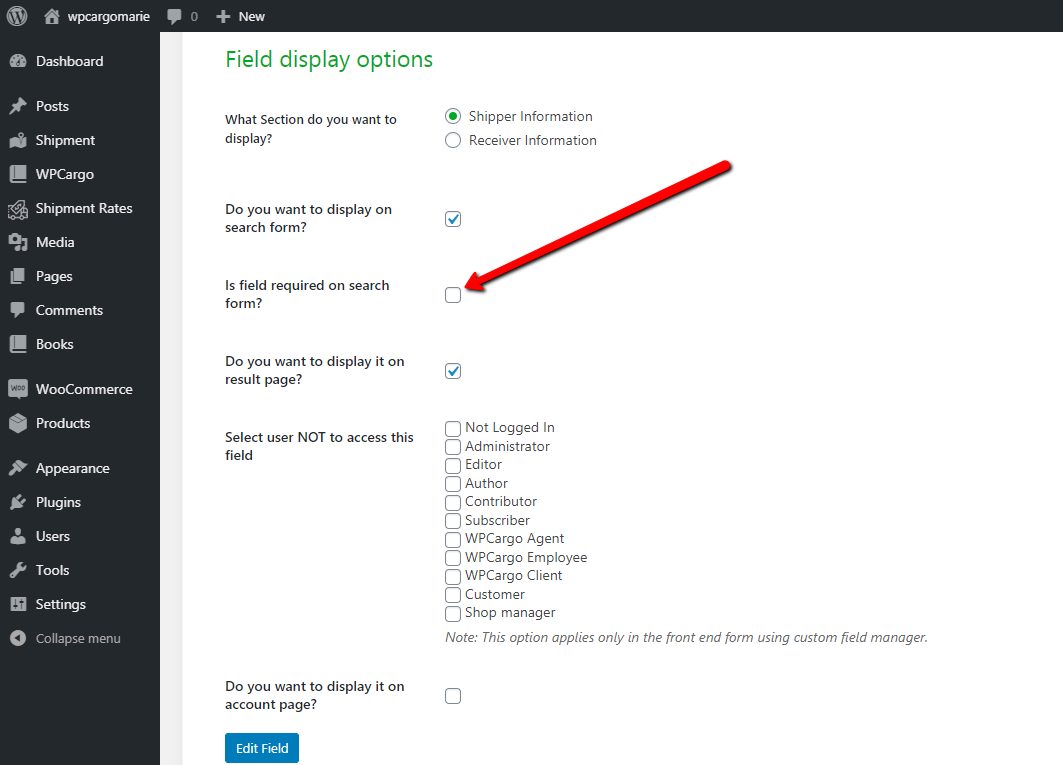Check the Editor checkbox
1063x765 pixels.
pos(453,465)
